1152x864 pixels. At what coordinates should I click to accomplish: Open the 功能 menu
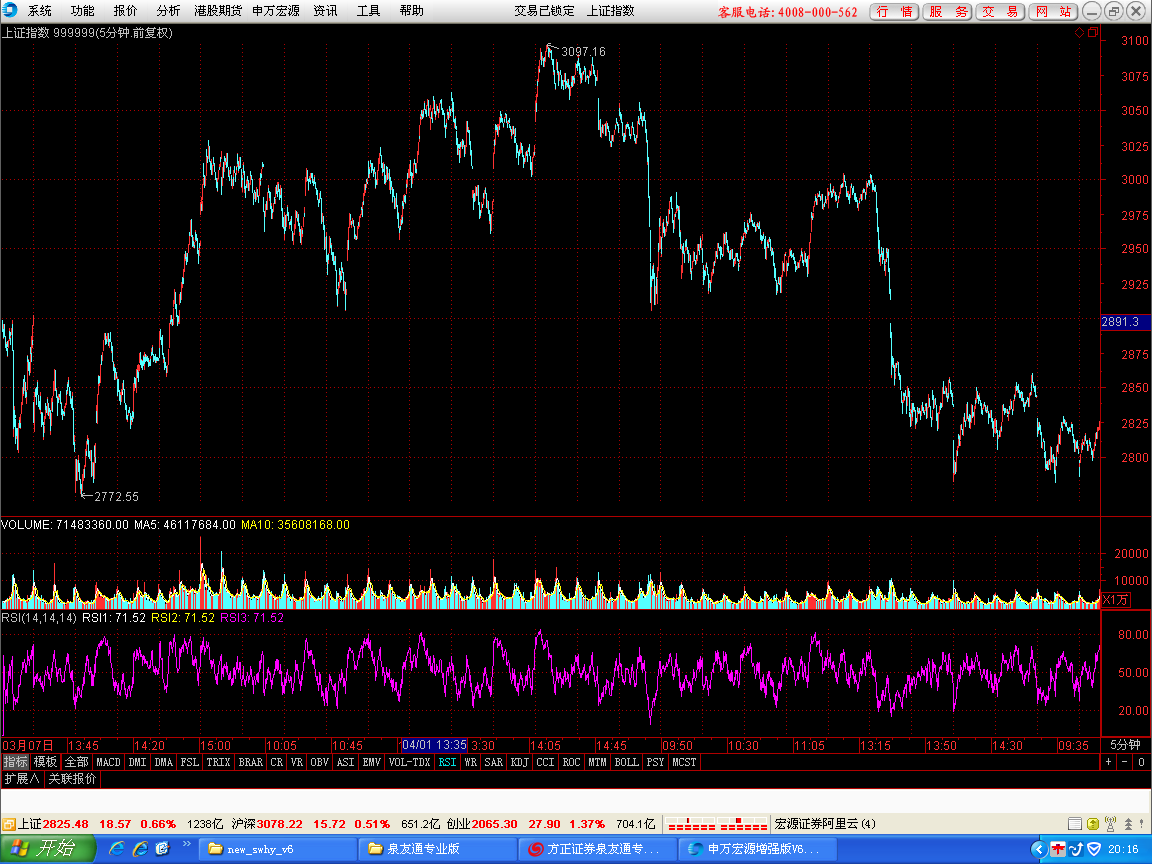point(82,11)
